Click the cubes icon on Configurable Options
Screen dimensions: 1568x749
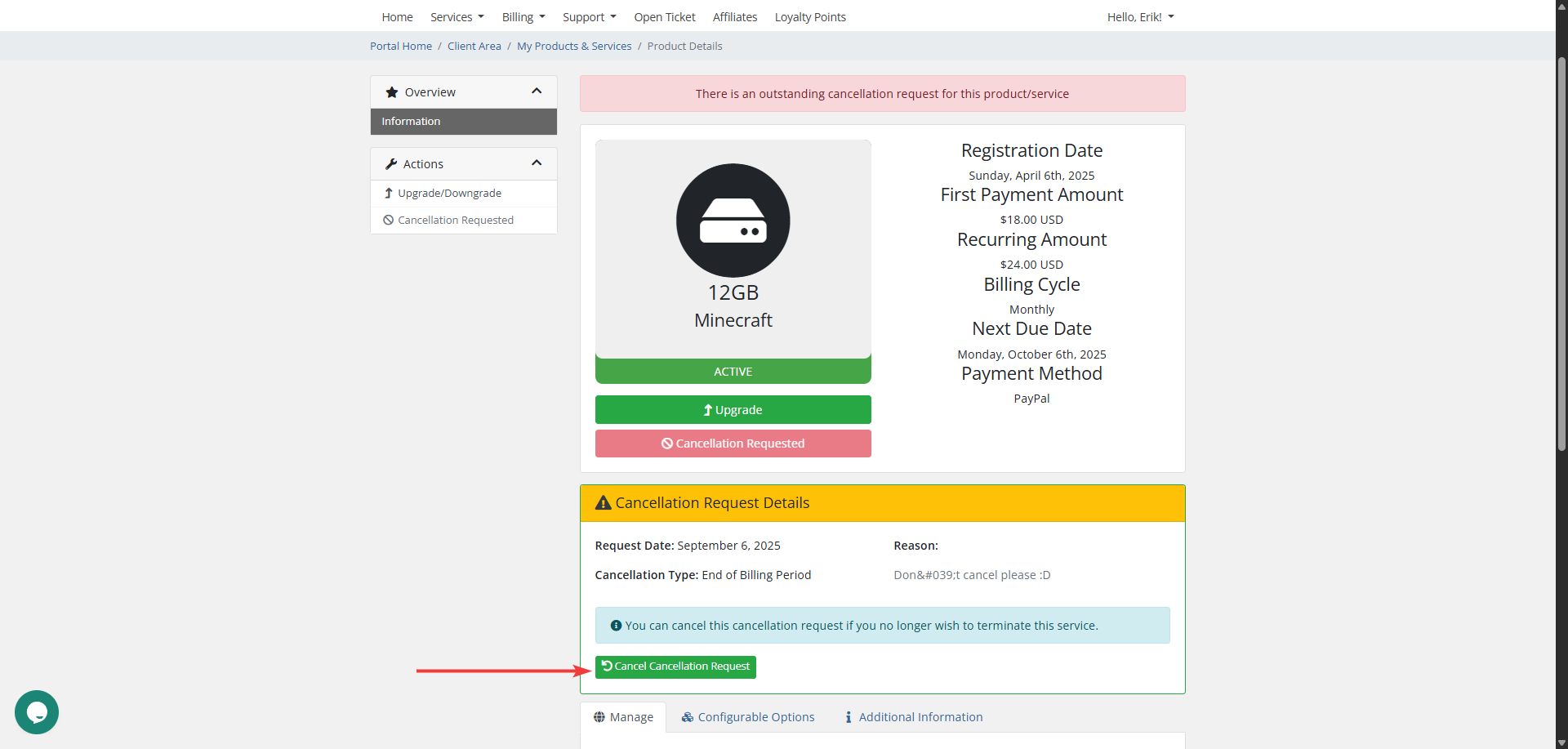tap(688, 717)
